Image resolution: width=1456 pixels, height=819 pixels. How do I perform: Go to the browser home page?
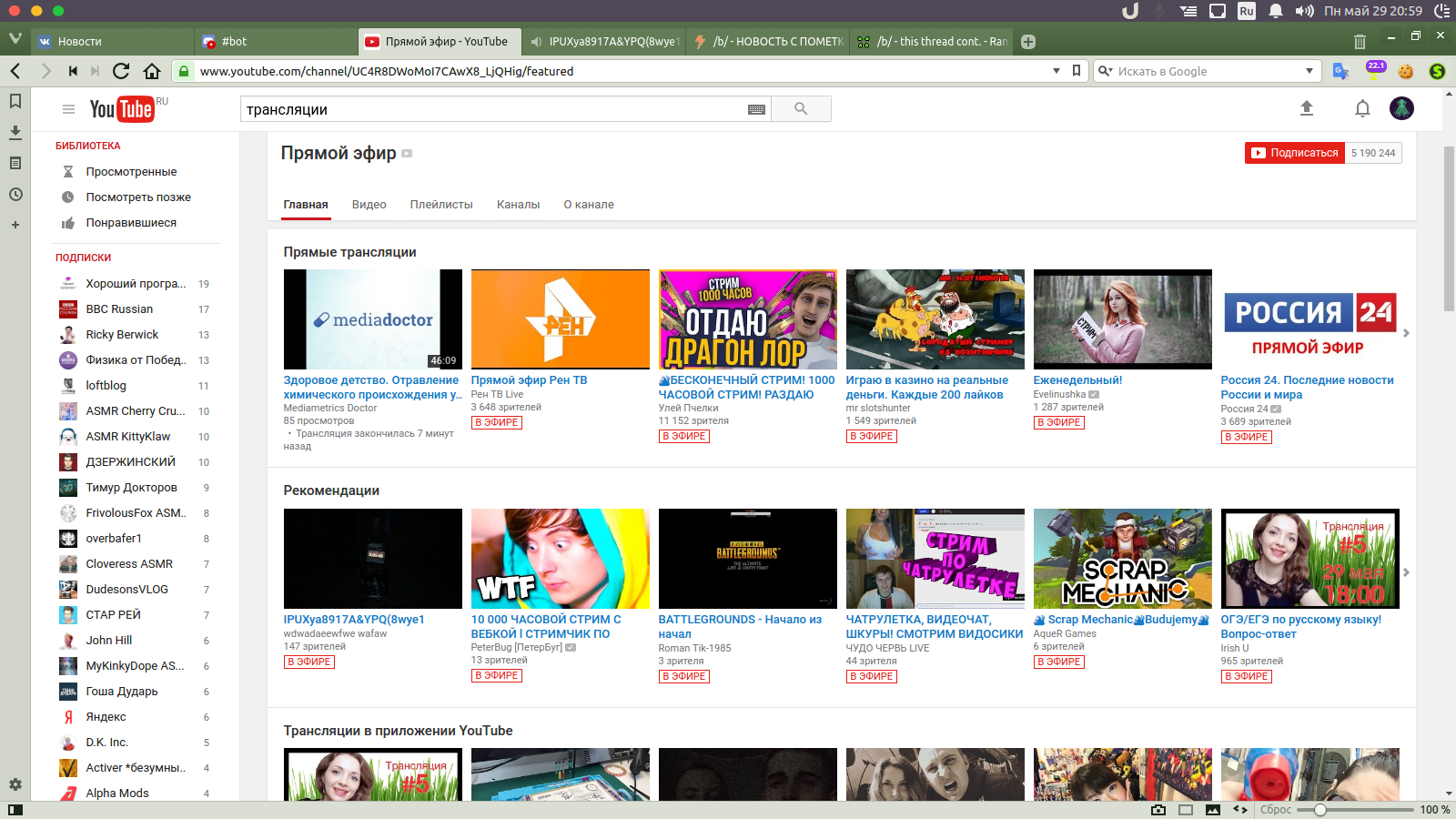tap(152, 71)
